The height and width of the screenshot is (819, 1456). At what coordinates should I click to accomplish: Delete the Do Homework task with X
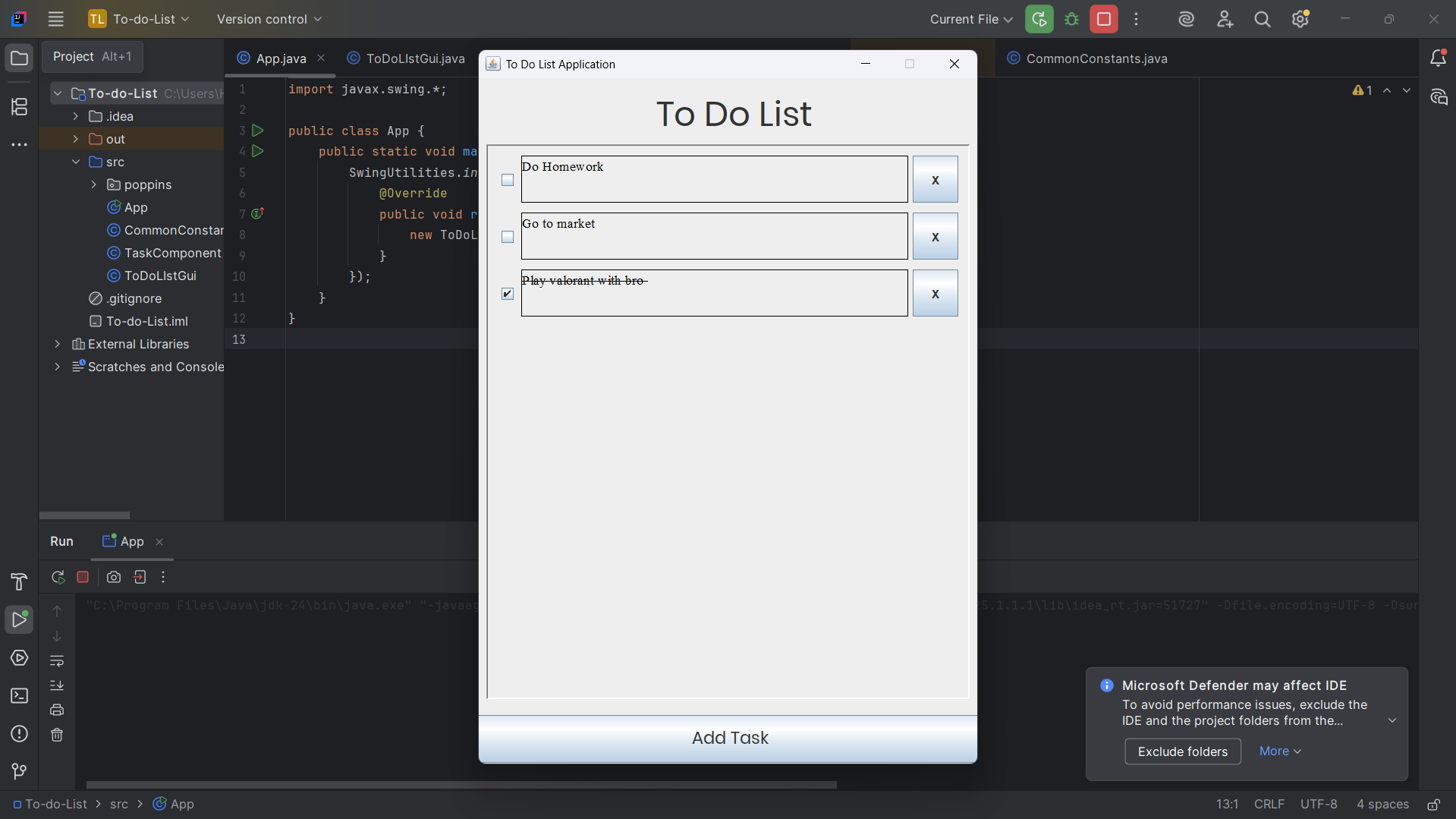pos(935,179)
